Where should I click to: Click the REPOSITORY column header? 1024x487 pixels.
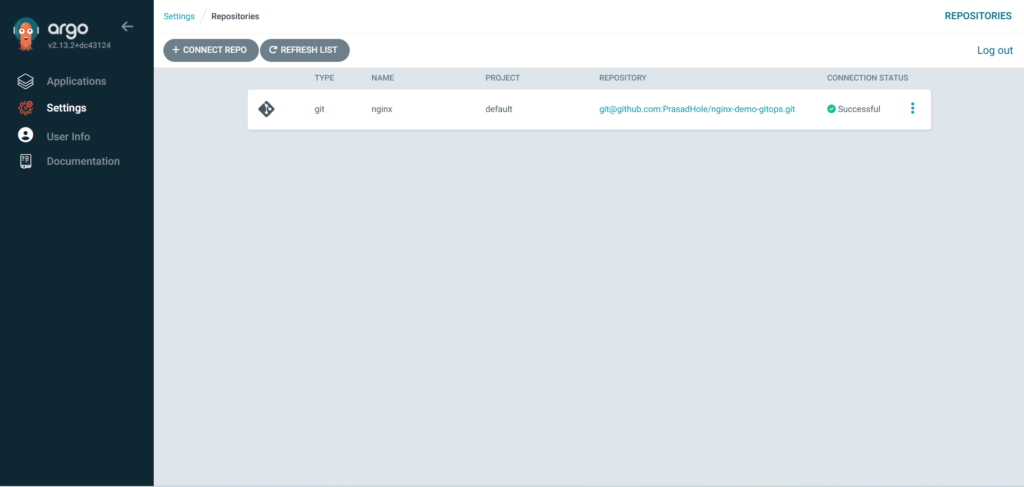coord(623,78)
